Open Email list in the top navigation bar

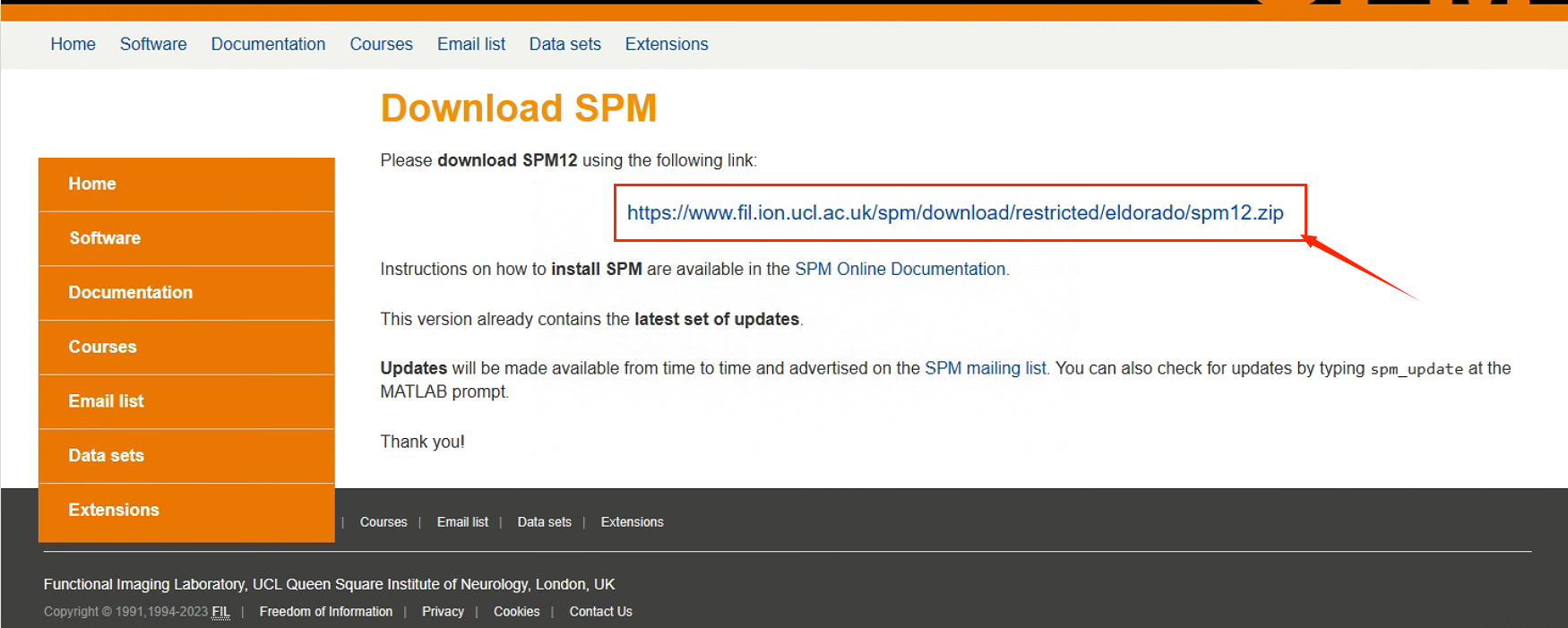tap(471, 44)
